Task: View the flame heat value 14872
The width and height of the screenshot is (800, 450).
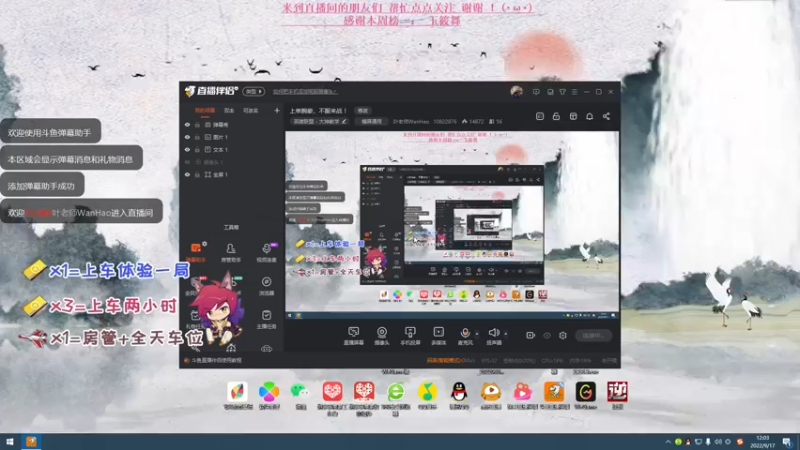Action: tap(473, 121)
